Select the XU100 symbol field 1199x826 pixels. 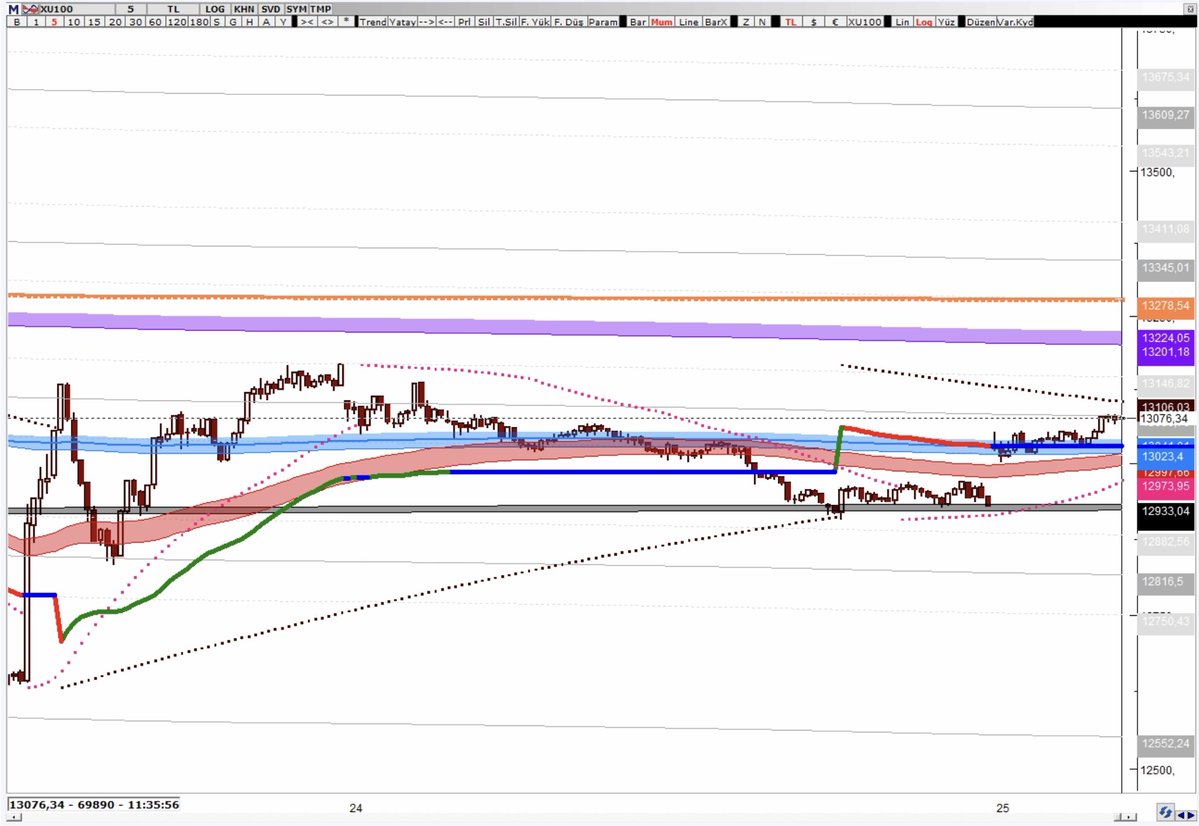coord(77,9)
